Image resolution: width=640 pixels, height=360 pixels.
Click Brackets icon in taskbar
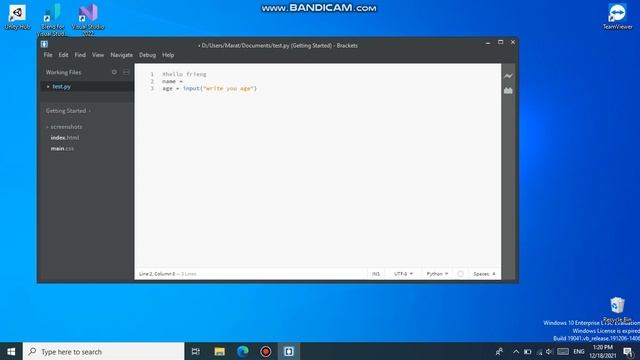[289, 351]
